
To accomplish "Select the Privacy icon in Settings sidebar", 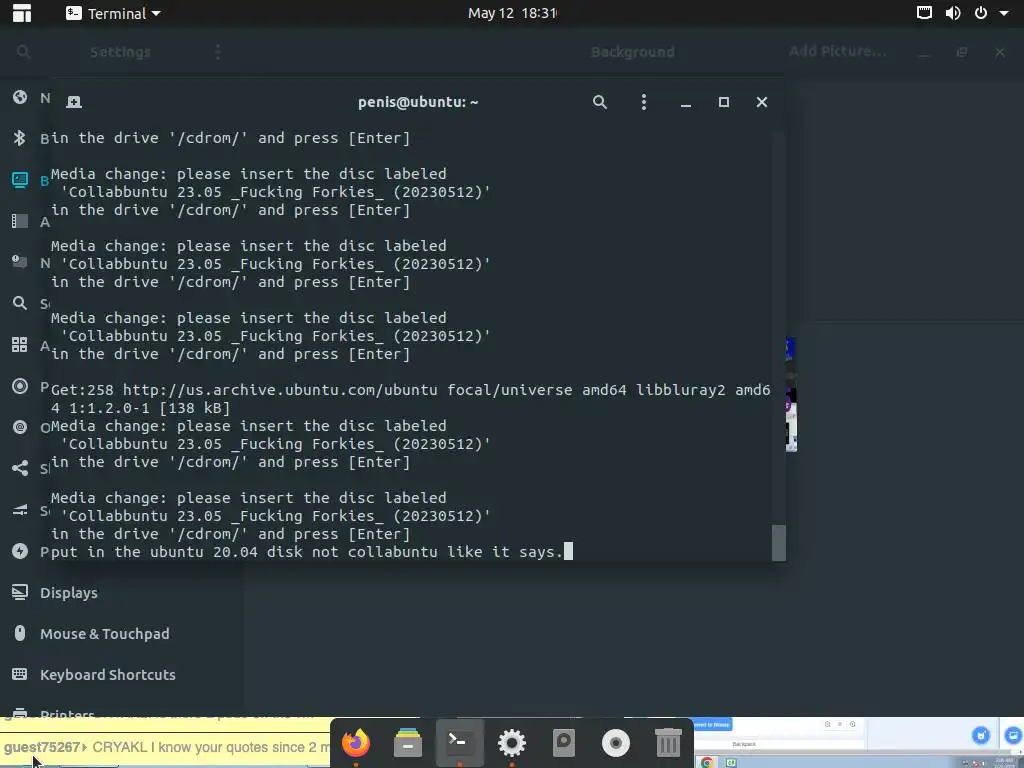I will coord(20,386).
